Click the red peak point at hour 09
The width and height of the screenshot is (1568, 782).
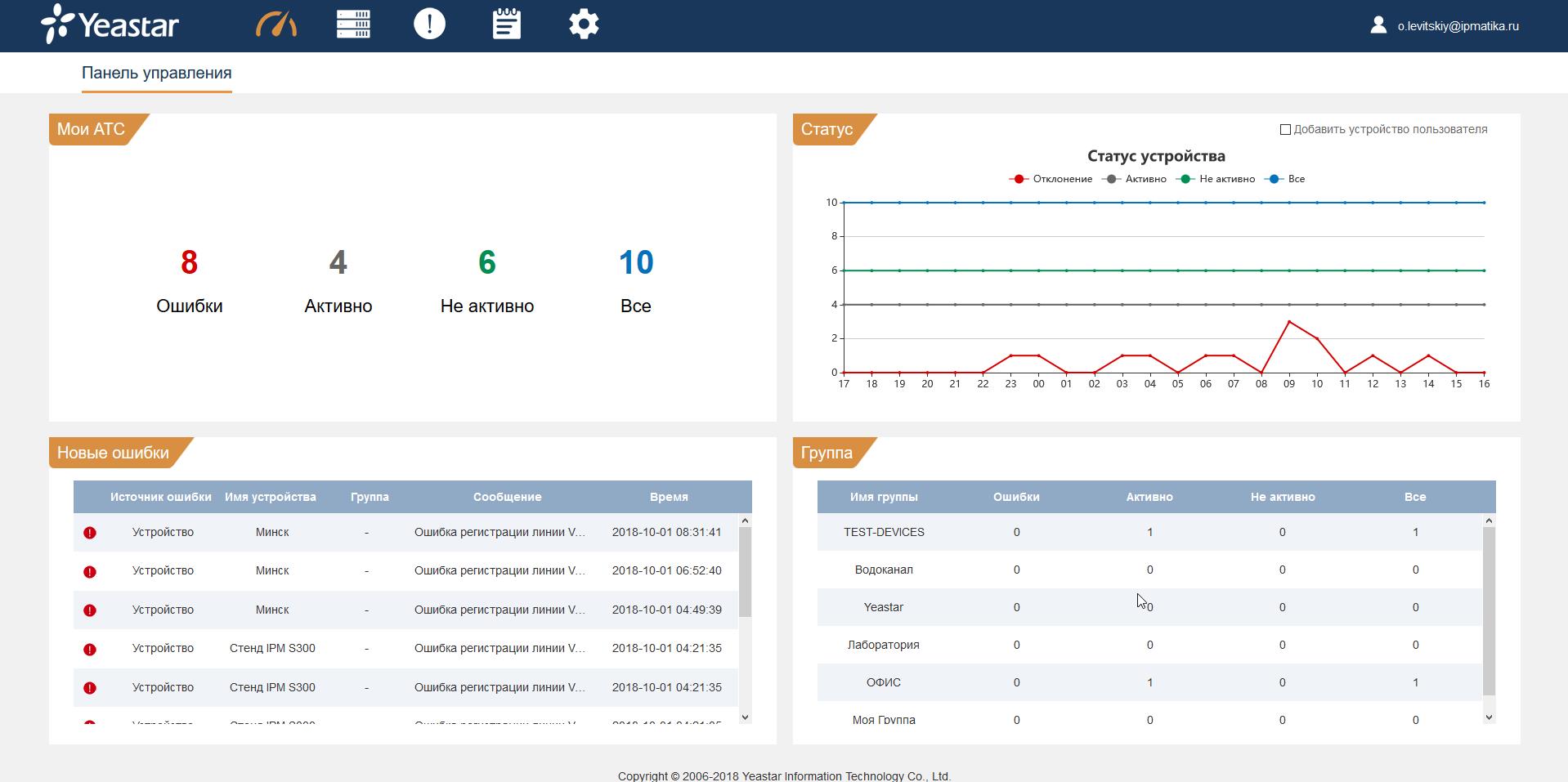(x=1289, y=322)
